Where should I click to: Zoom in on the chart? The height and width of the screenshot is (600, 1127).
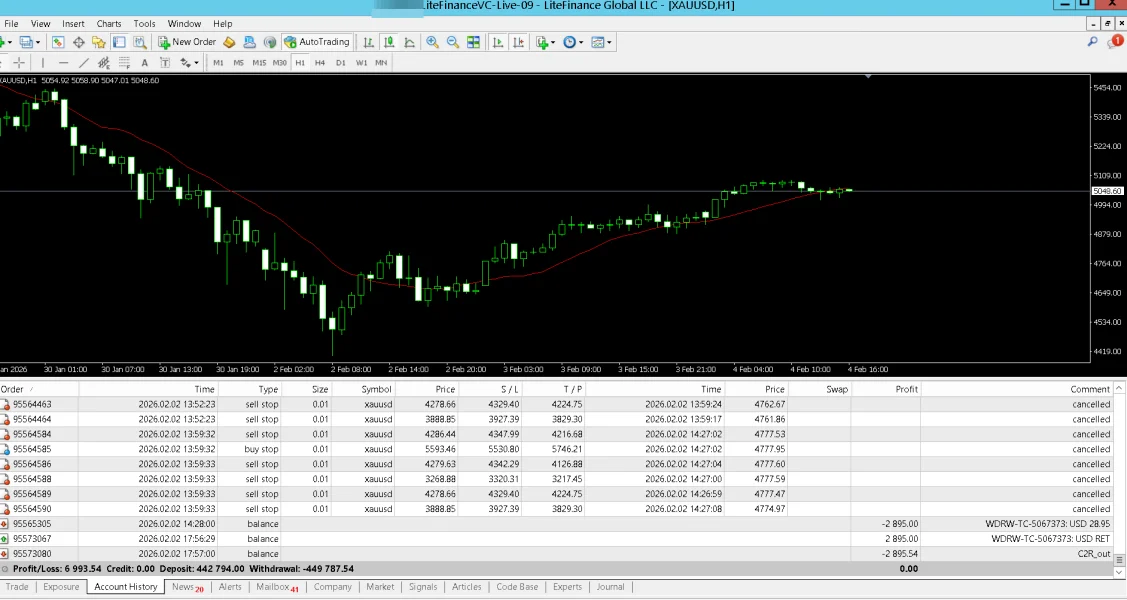(432, 42)
